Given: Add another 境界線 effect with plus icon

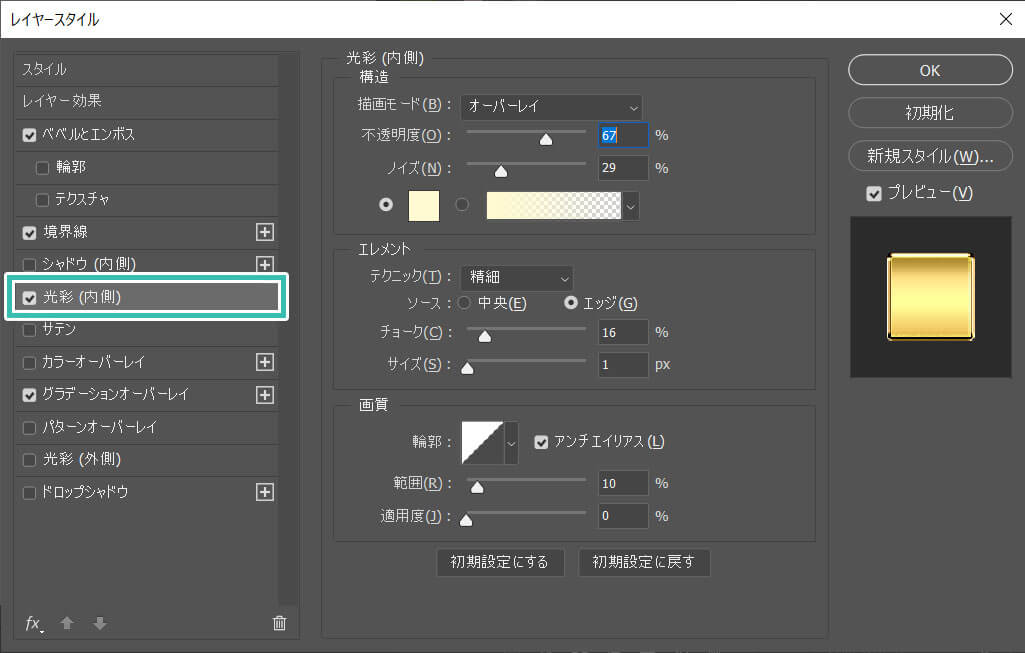Looking at the screenshot, I should (265, 232).
